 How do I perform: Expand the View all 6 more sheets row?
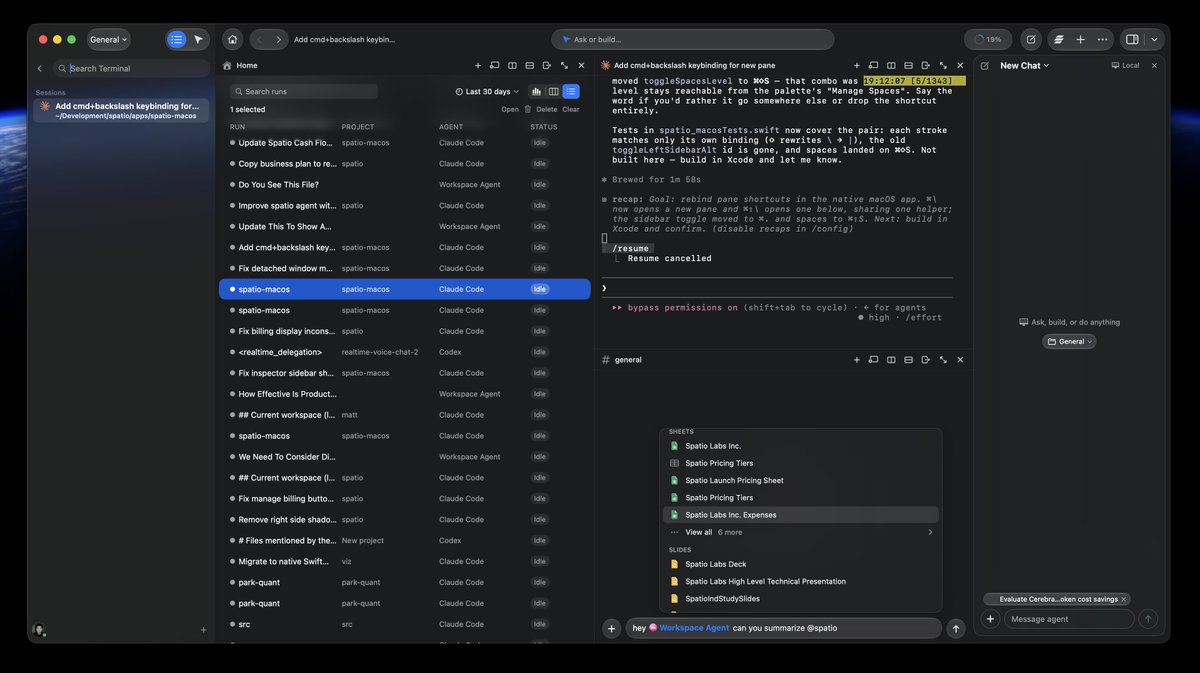tap(801, 532)
